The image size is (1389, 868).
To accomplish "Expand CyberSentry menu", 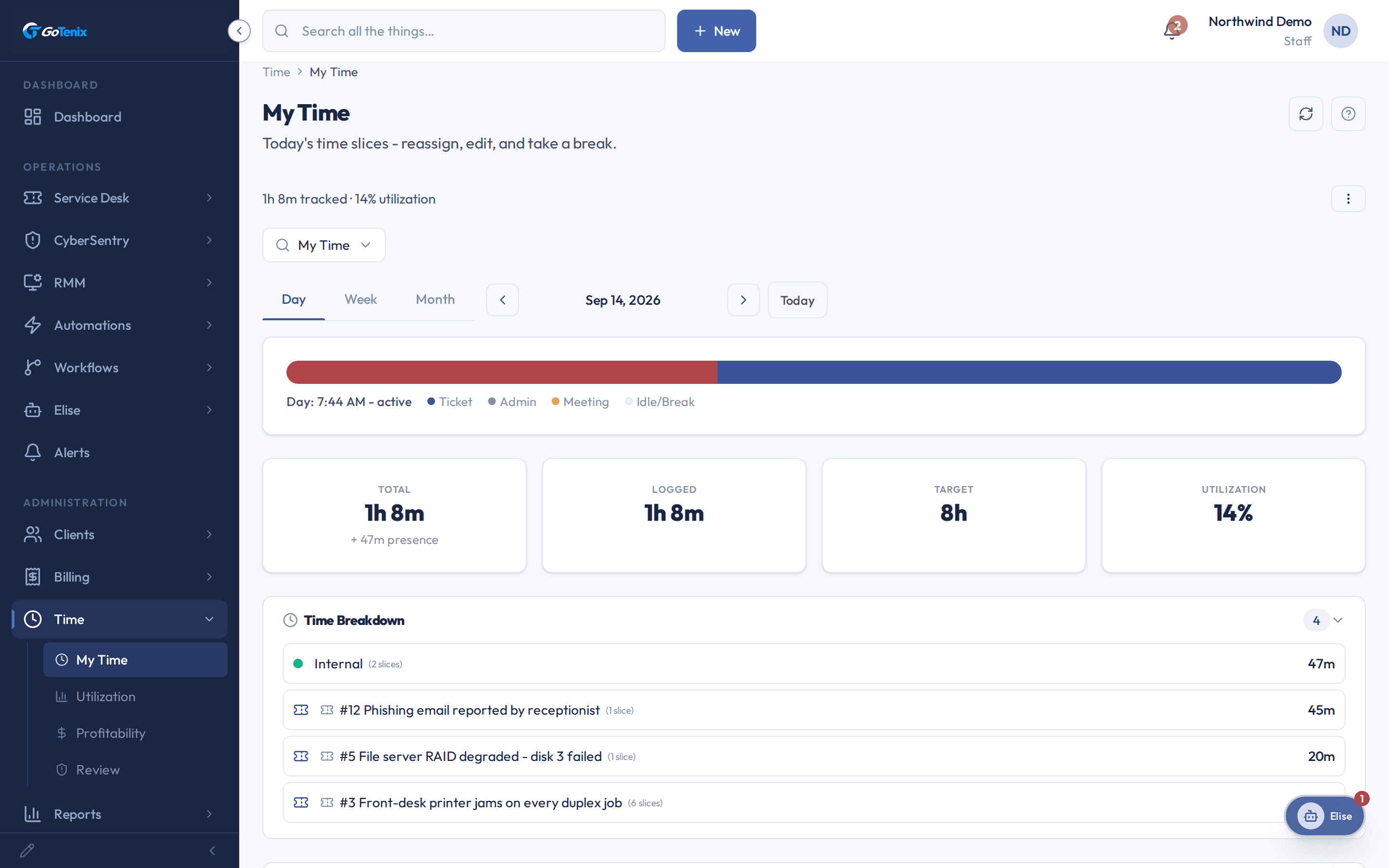I will tap(120, 240).
